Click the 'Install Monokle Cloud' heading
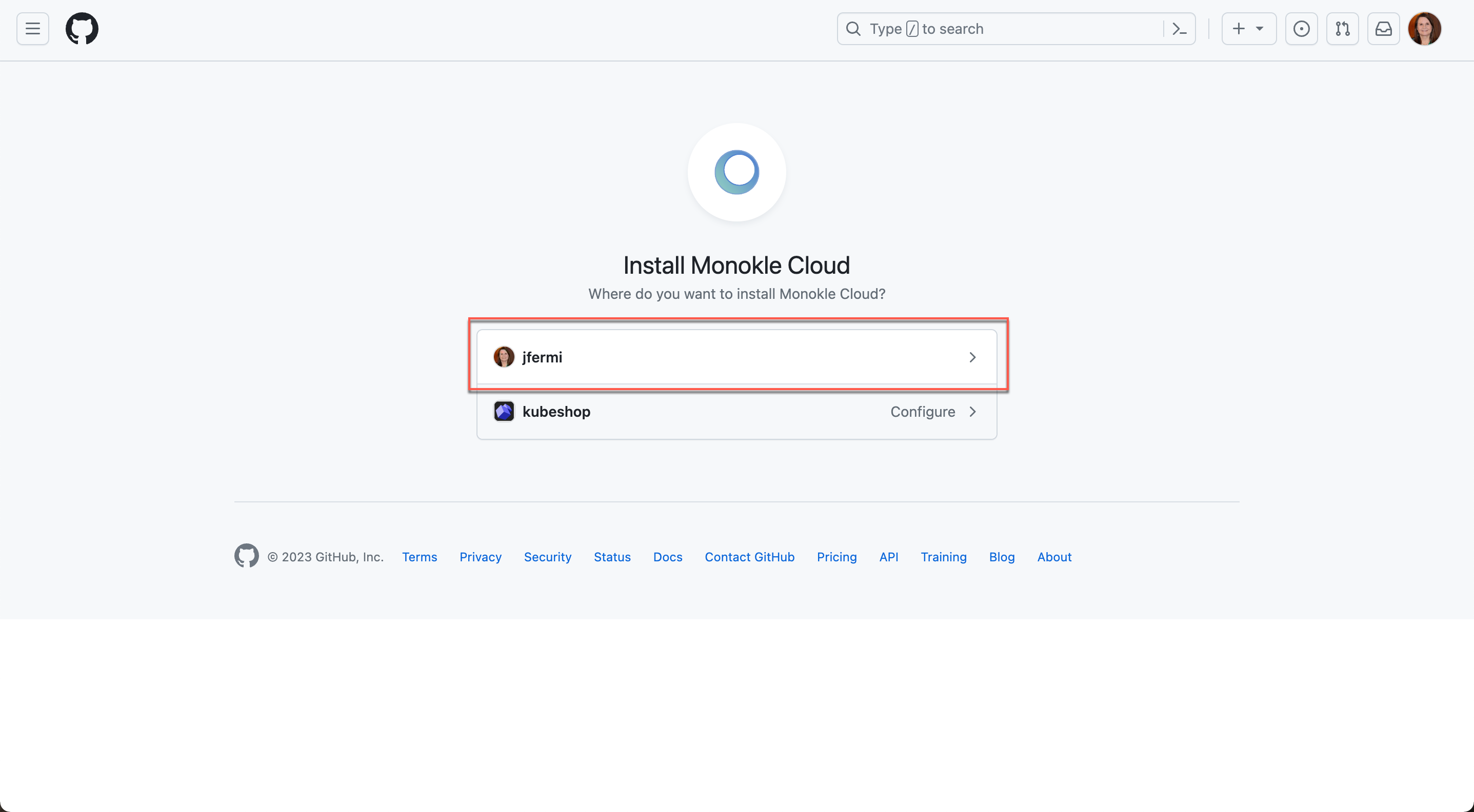 point(736,266)
